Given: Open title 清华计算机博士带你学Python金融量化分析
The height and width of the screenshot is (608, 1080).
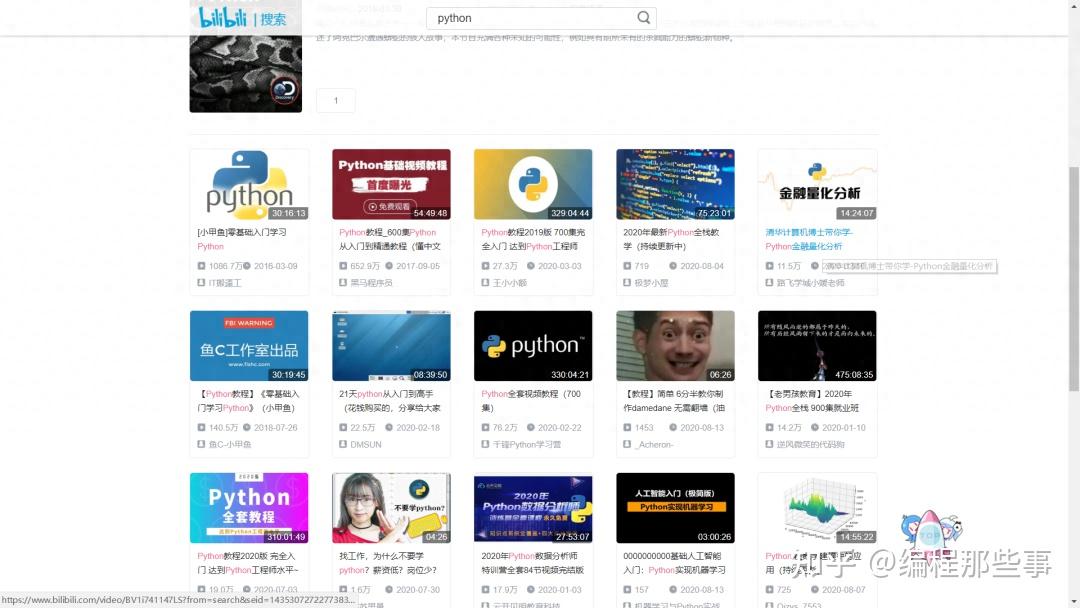Looking at the screenshot, I should pos(809,239).
